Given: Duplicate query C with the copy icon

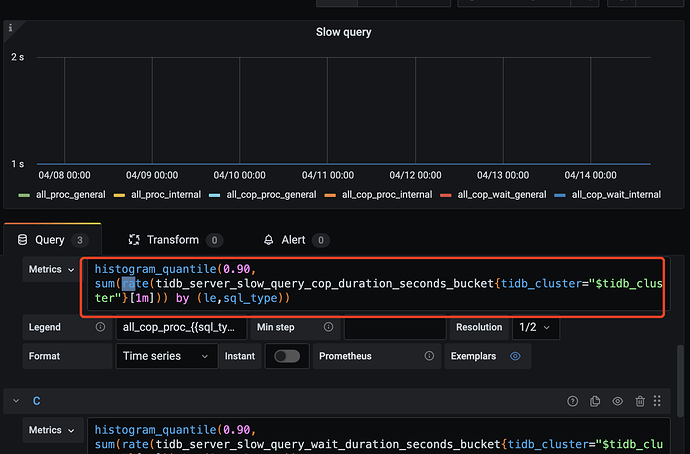Looking at the screenshot, I should point(595,401).
